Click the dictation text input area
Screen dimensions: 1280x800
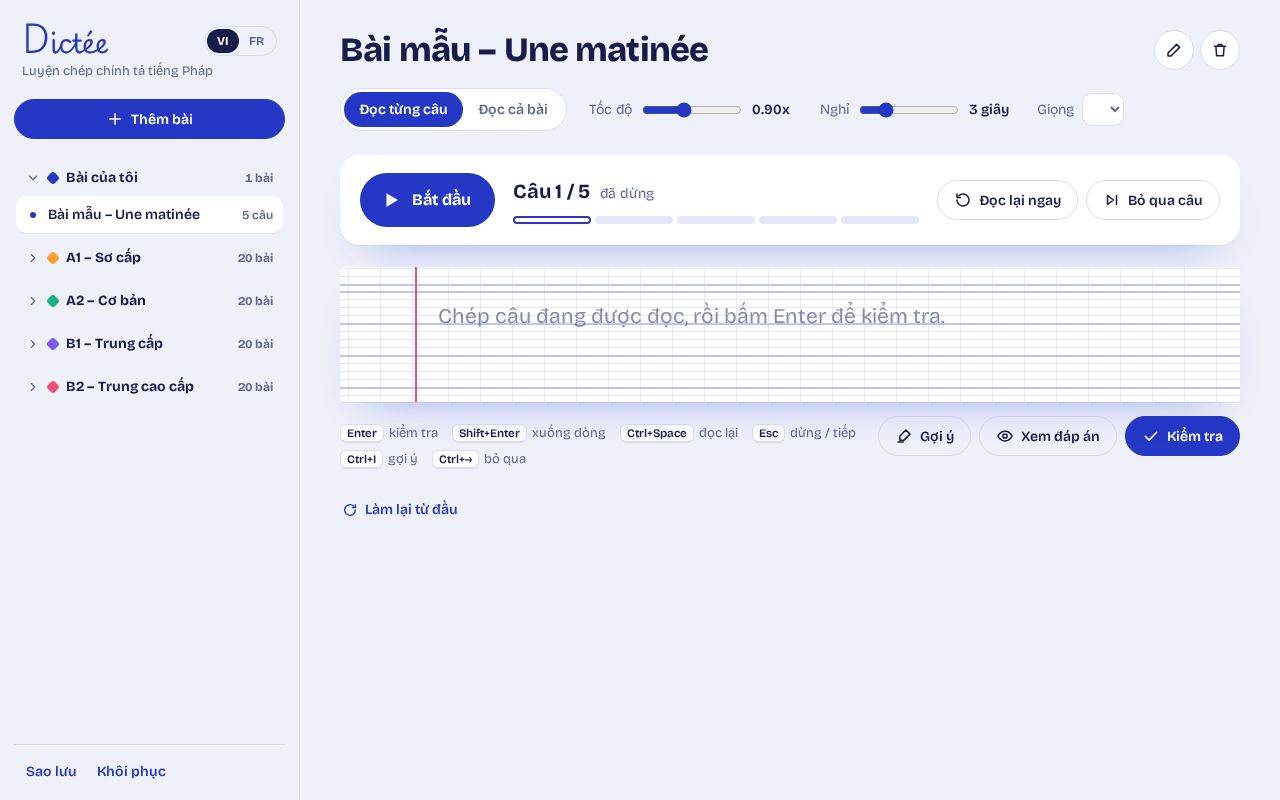pos(790,335)
